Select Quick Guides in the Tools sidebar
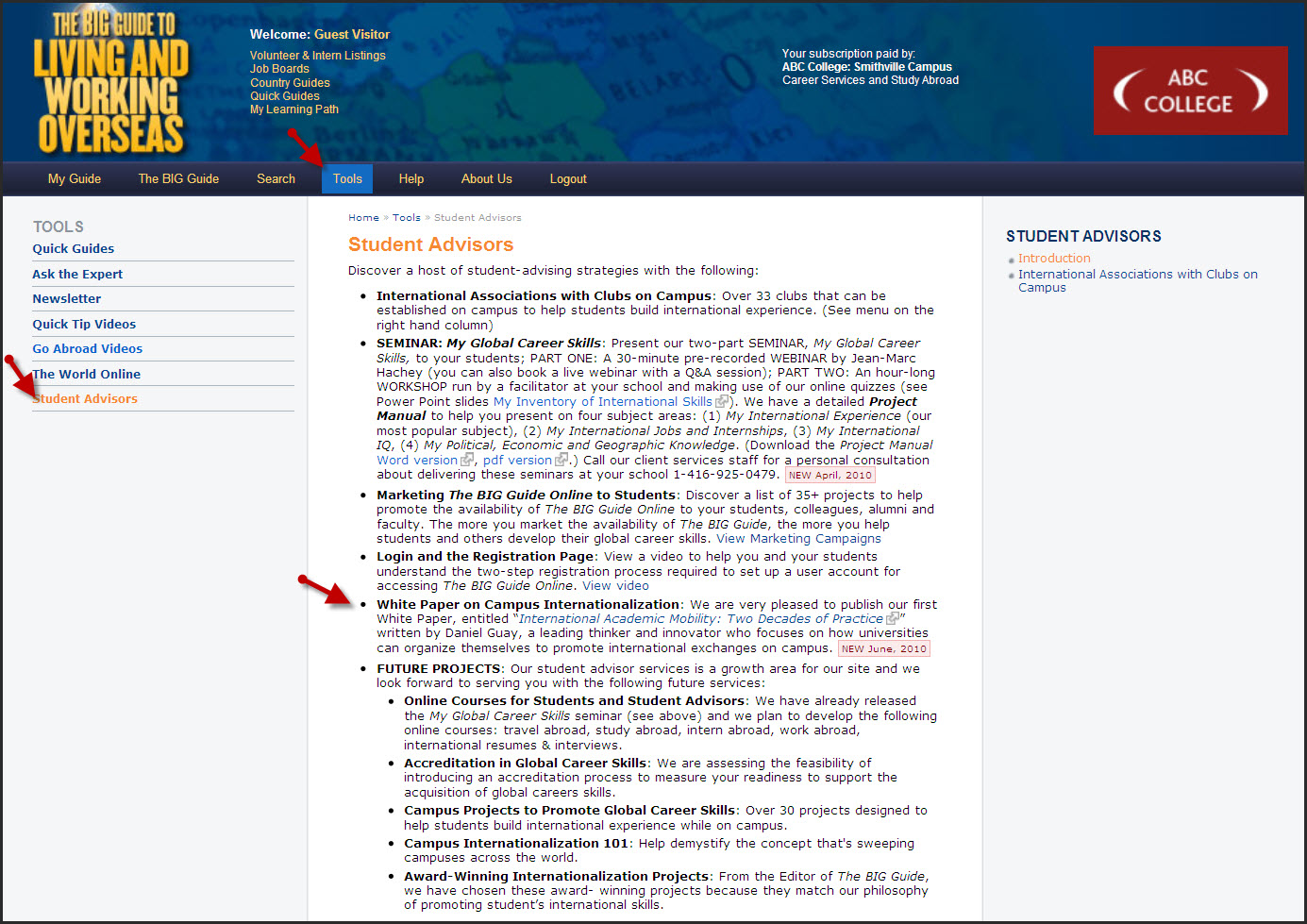This screenshot has width=1307, height=924. [x=74, y=249]
